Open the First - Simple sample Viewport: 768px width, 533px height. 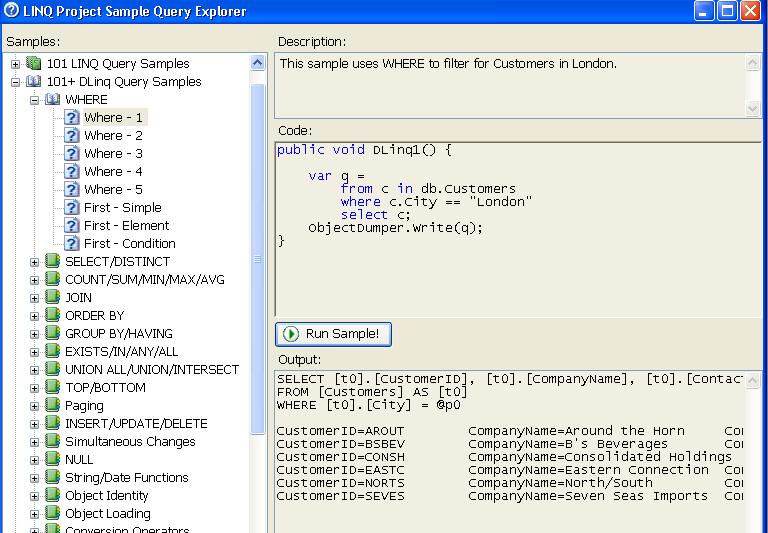tap(123, 208)
